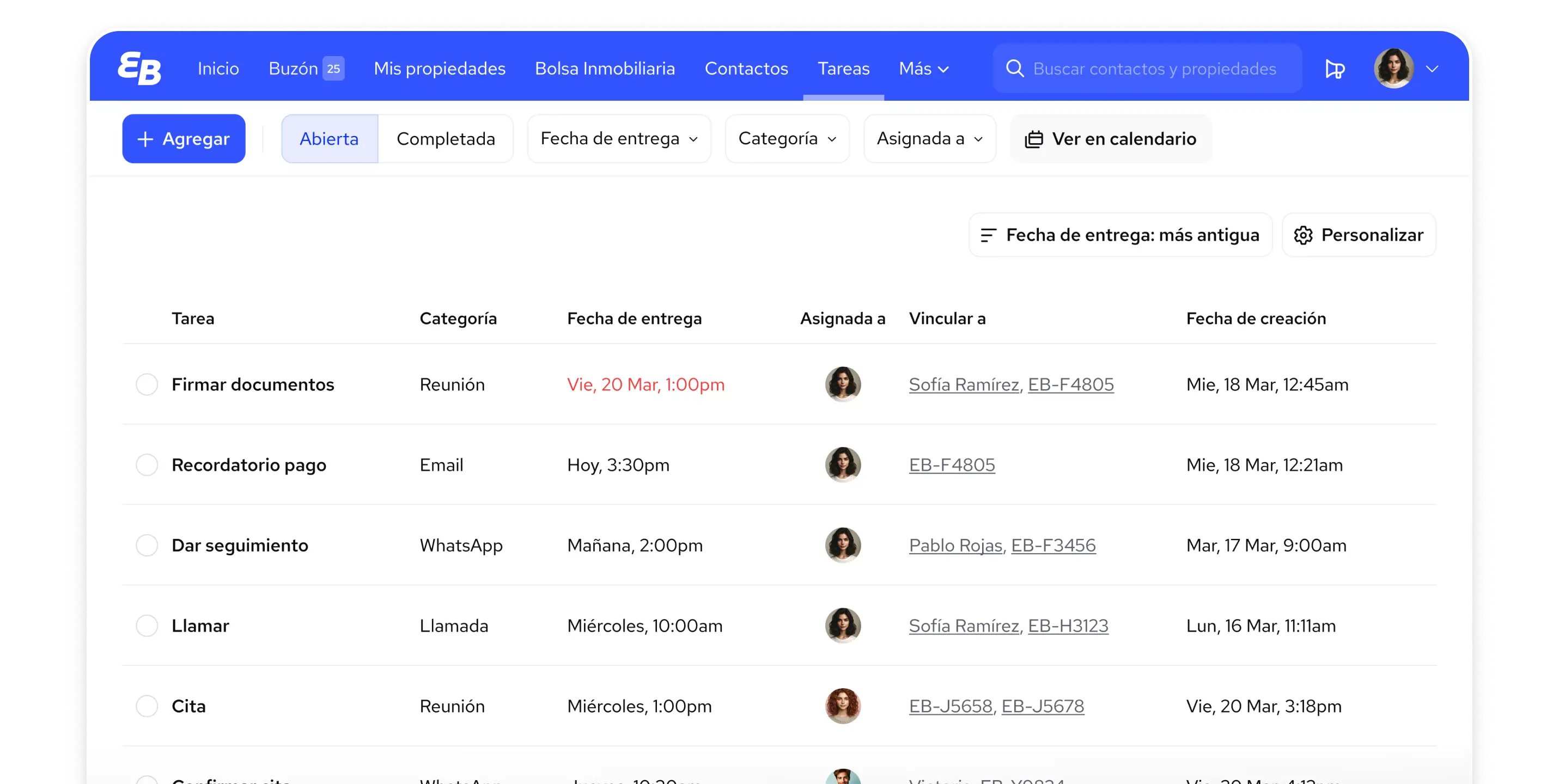The width and height of the screenshot is (1559, 784).
Task: Click the megaphone announcement icon
Action: [1335, 69]
